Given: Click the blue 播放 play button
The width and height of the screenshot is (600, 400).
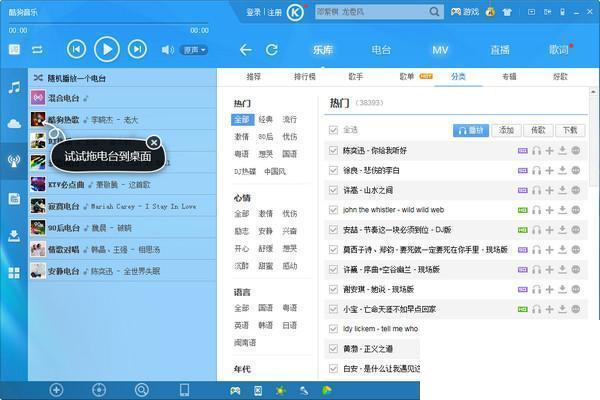Looking at the screenshot, I should pos(471,131).
